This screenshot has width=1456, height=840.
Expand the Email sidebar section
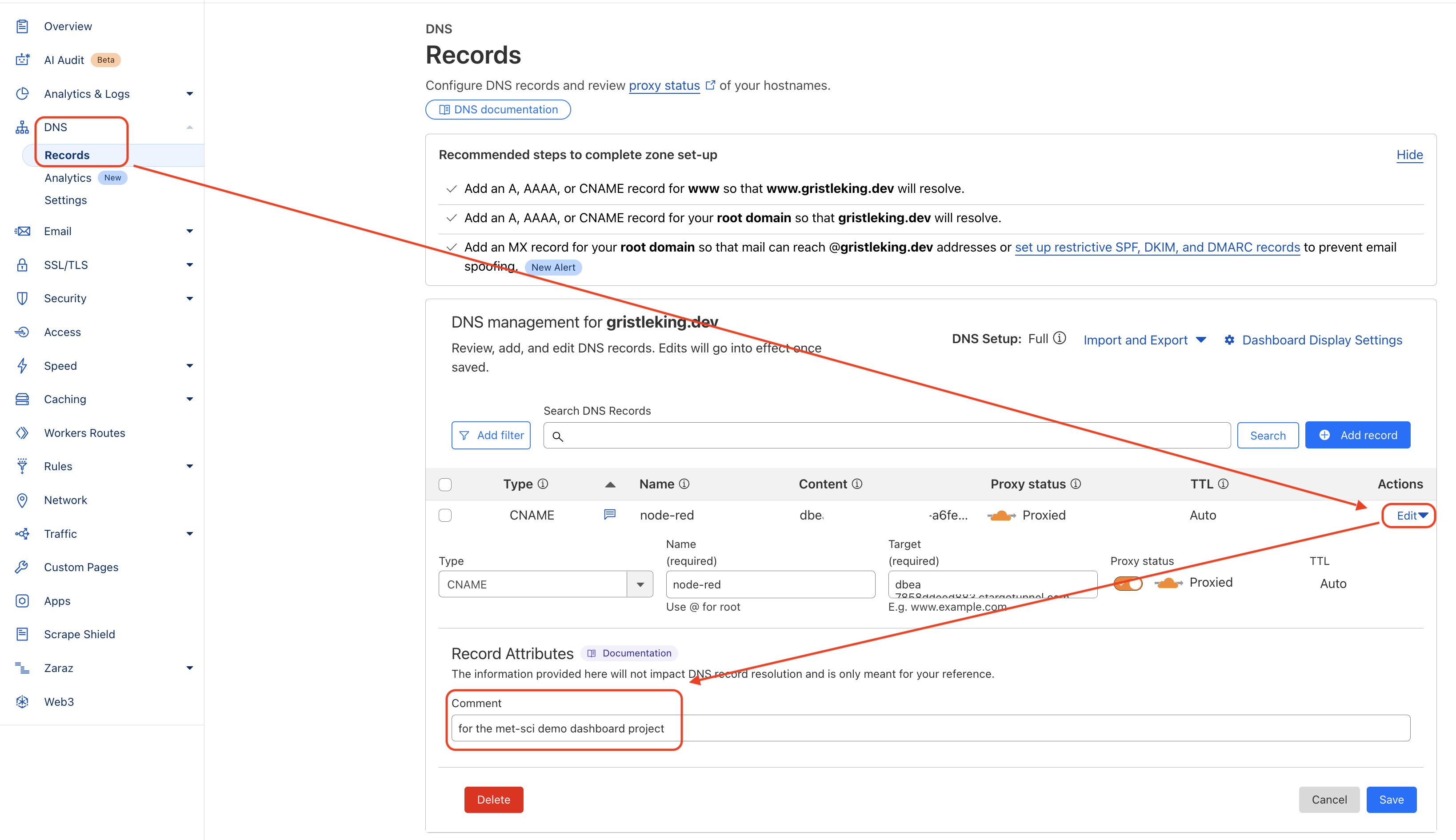(x=190, y=231)
